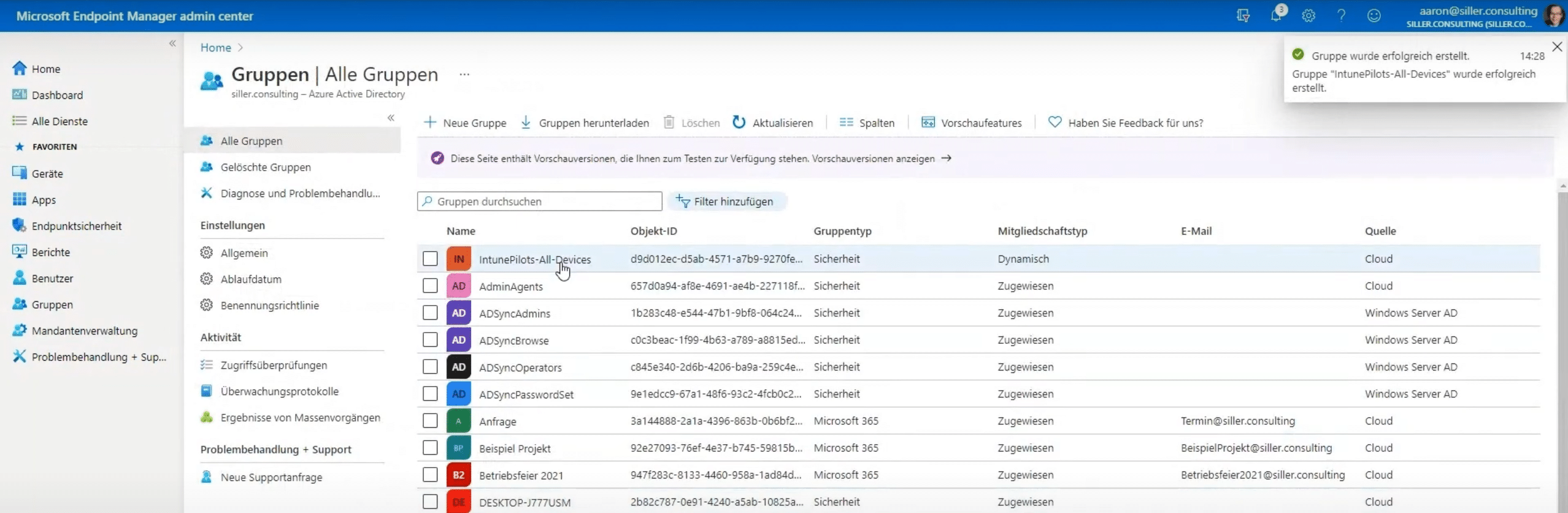Collapse the Gruppen blade menu
Viewport: 1568px width, 513px height.
click(391, 118)
